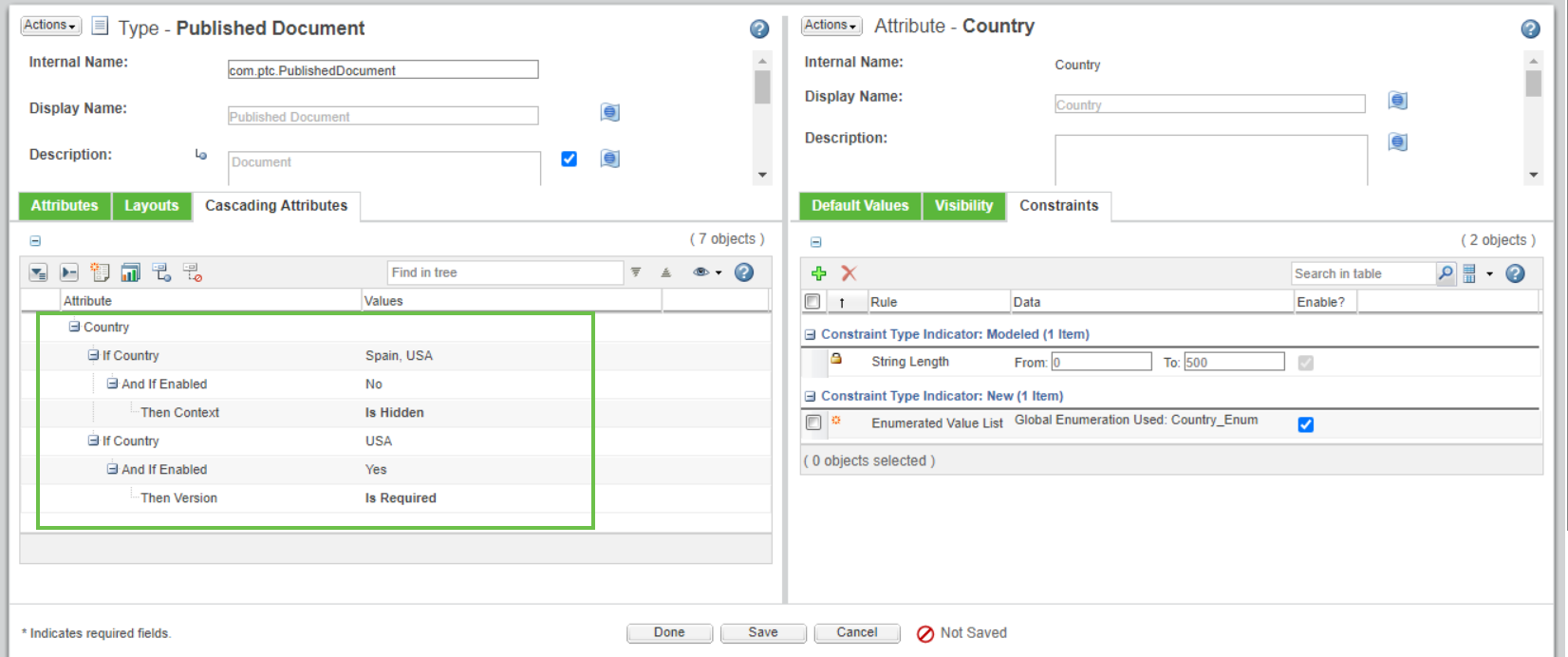Collapse constraints table section
This screenshot has width=1568, height=657.
coord(815,242)
